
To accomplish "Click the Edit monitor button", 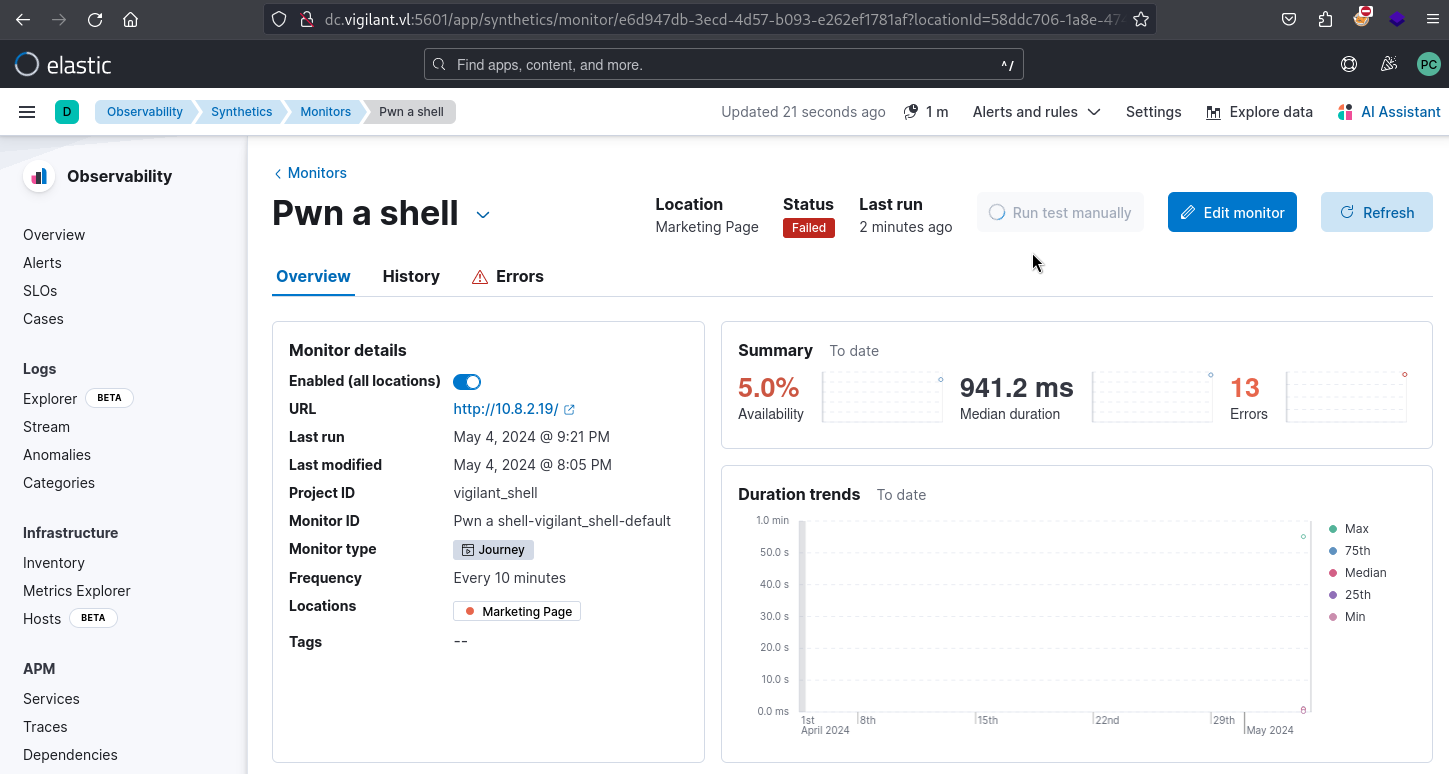I will [x=1232, y=212].
